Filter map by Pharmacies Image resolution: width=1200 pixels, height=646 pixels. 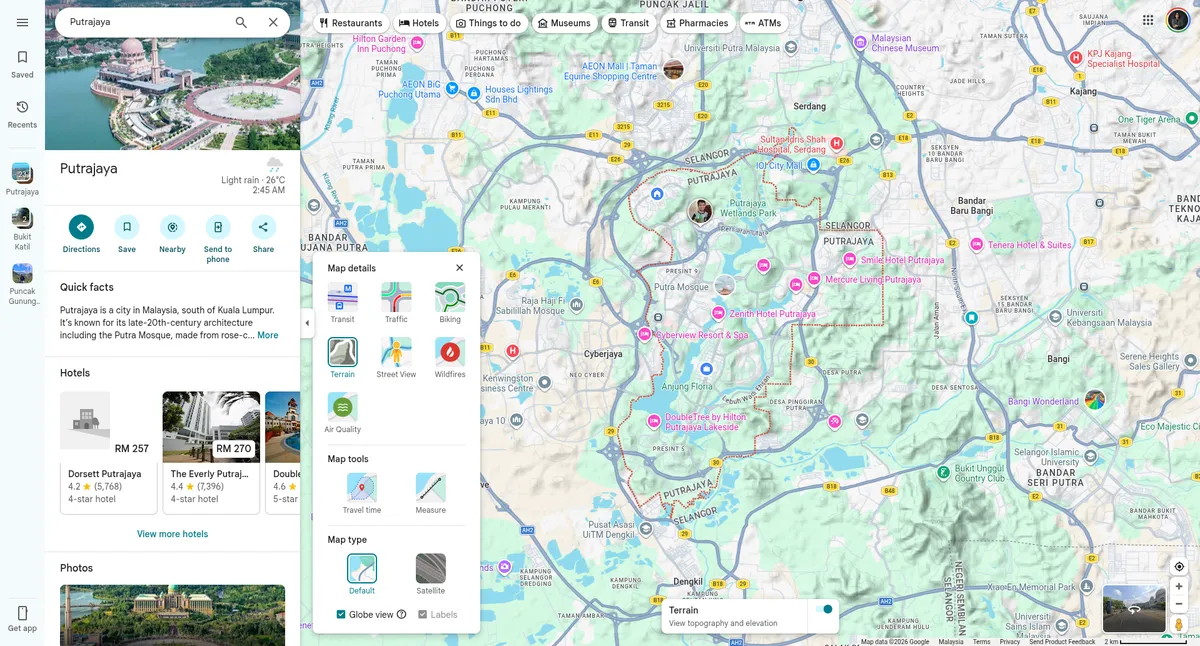click(697, 23)
